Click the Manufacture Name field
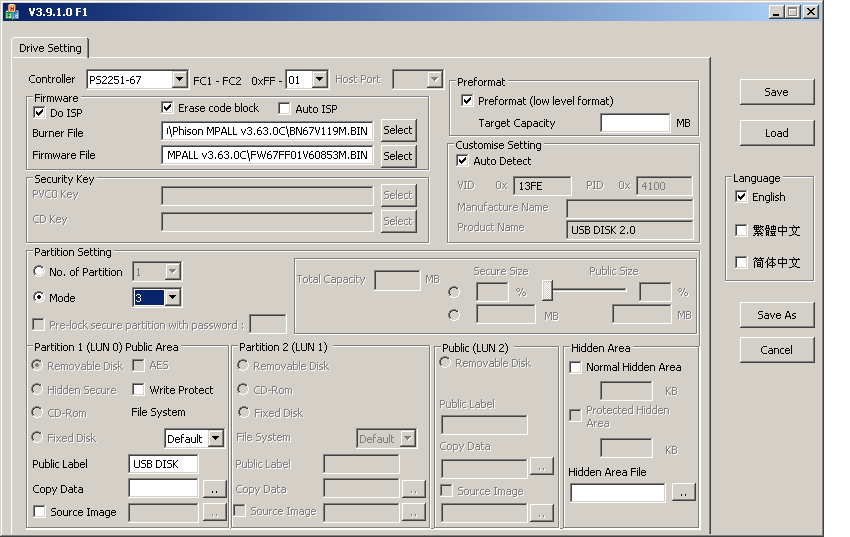Image resolution: width=850 pixels, height=537 pixels. click(630, 208)
